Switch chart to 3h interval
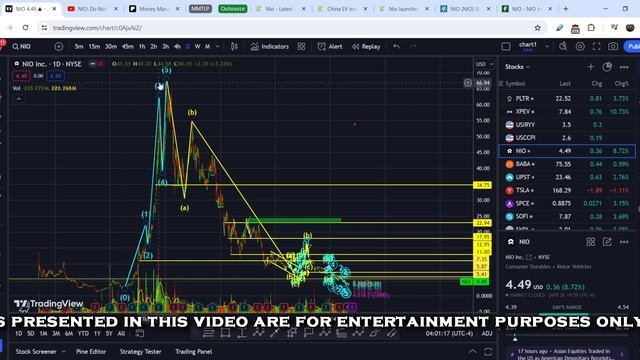This screenshot has width=640, height=360. 166,47
